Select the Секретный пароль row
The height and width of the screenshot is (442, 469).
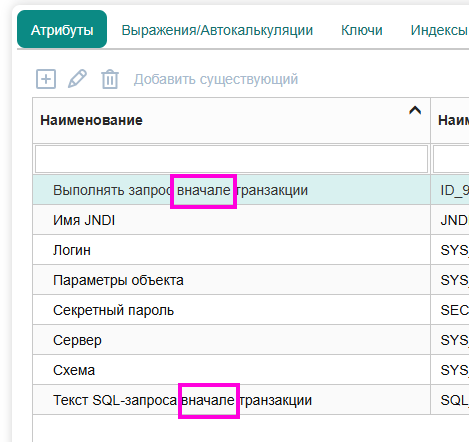tap(231, 310)
